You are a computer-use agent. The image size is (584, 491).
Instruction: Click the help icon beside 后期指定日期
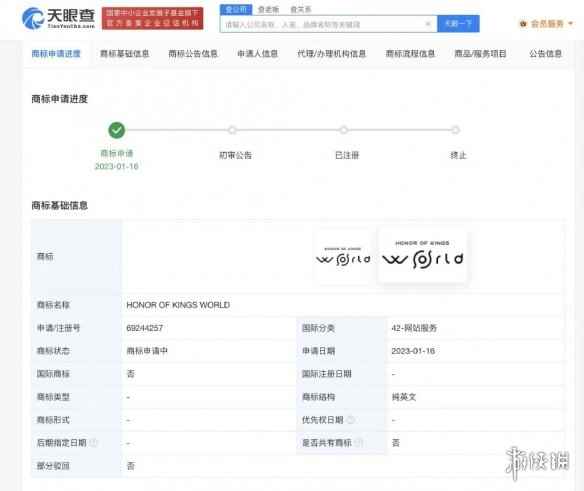[94, 443]
